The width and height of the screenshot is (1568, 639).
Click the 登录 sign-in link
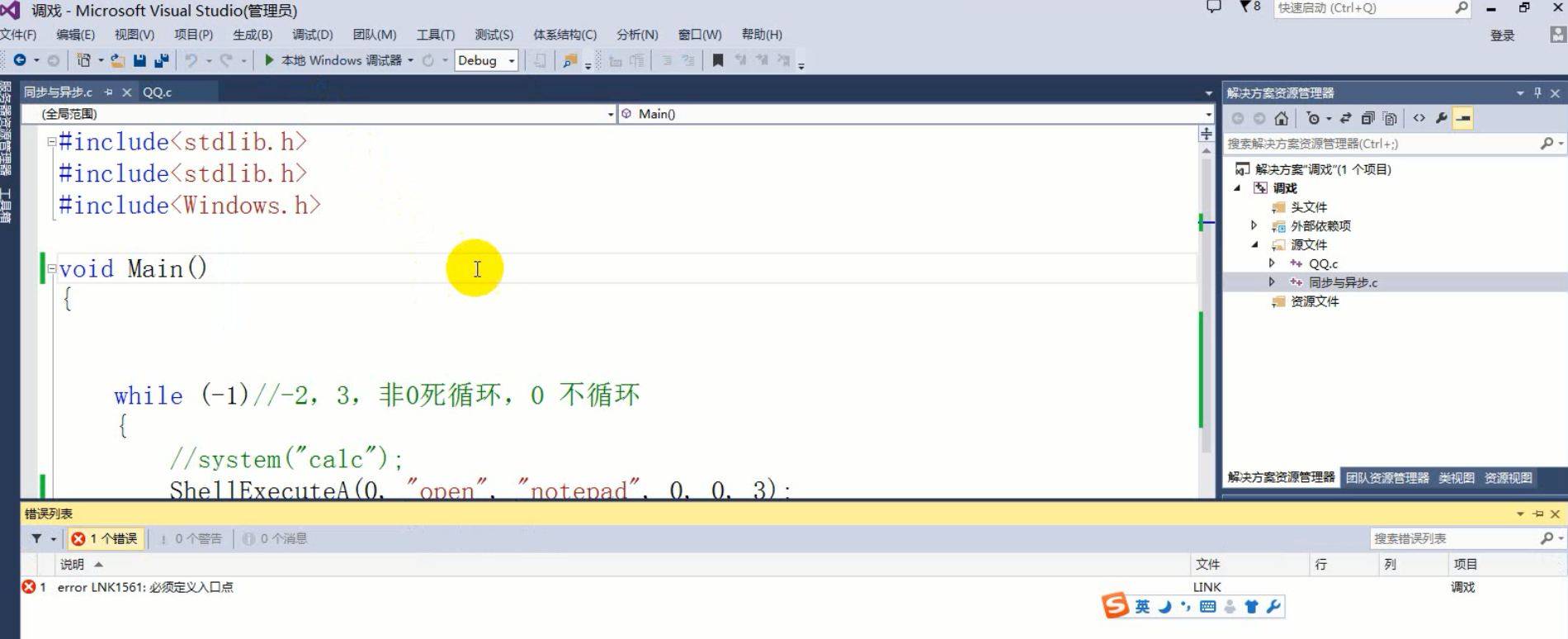click(1502, 35)
